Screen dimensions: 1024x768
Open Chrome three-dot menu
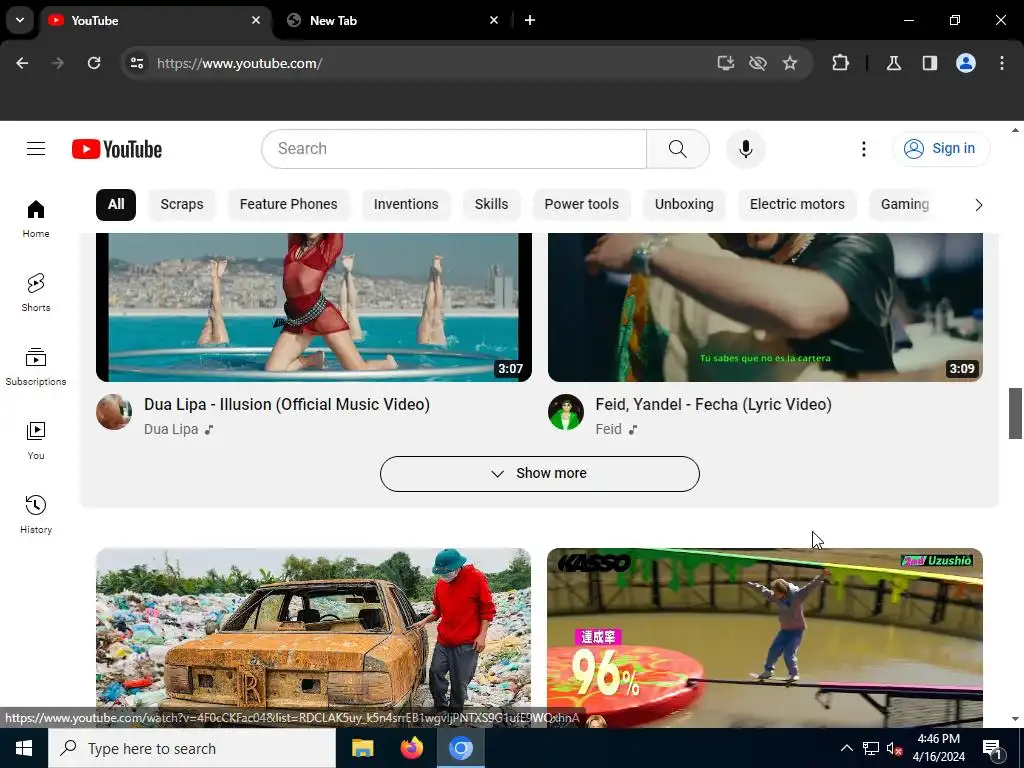click(x=1002, y=63)
